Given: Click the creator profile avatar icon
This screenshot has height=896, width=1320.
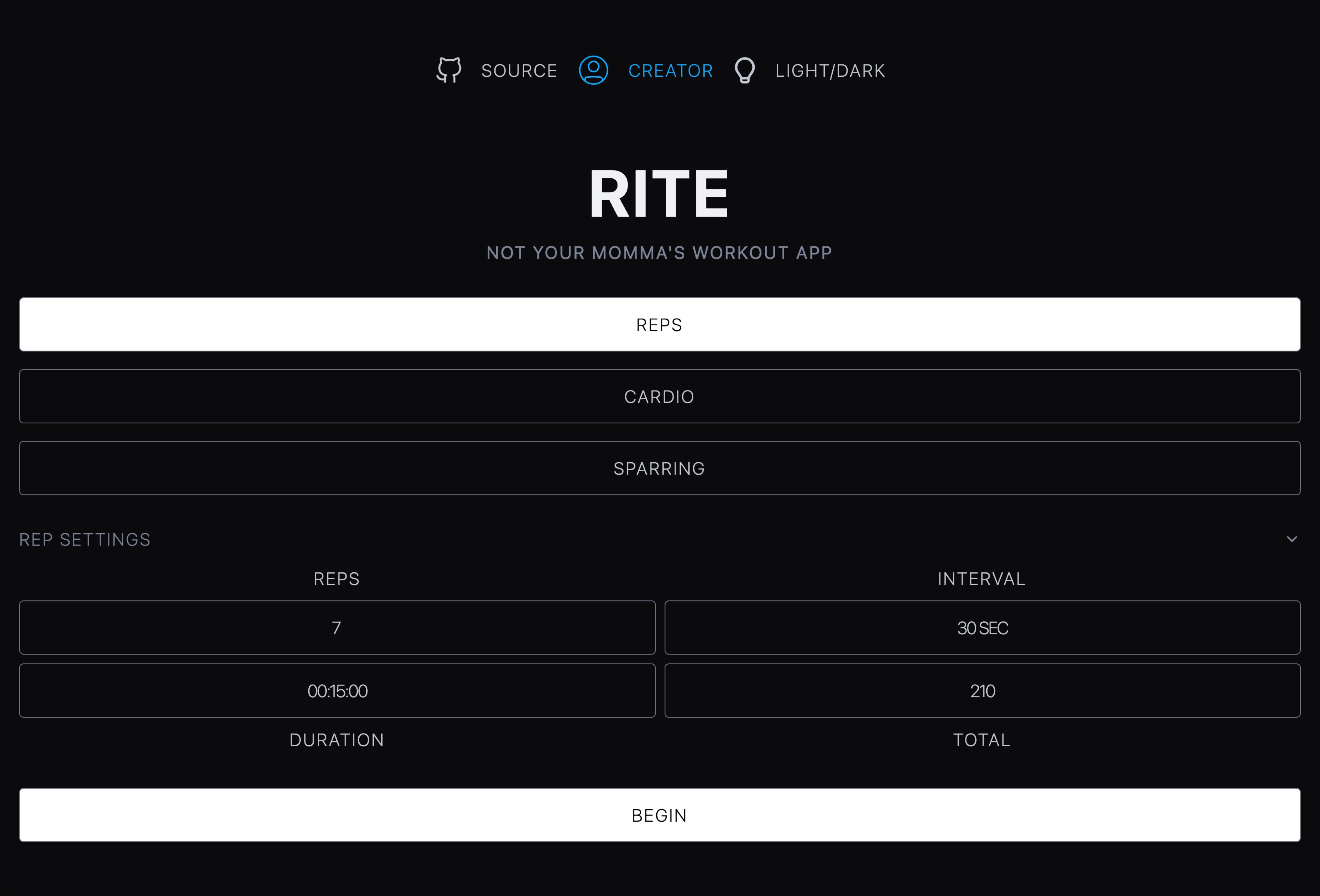Looking at the screenshot, I should click(x=593, y=71).
